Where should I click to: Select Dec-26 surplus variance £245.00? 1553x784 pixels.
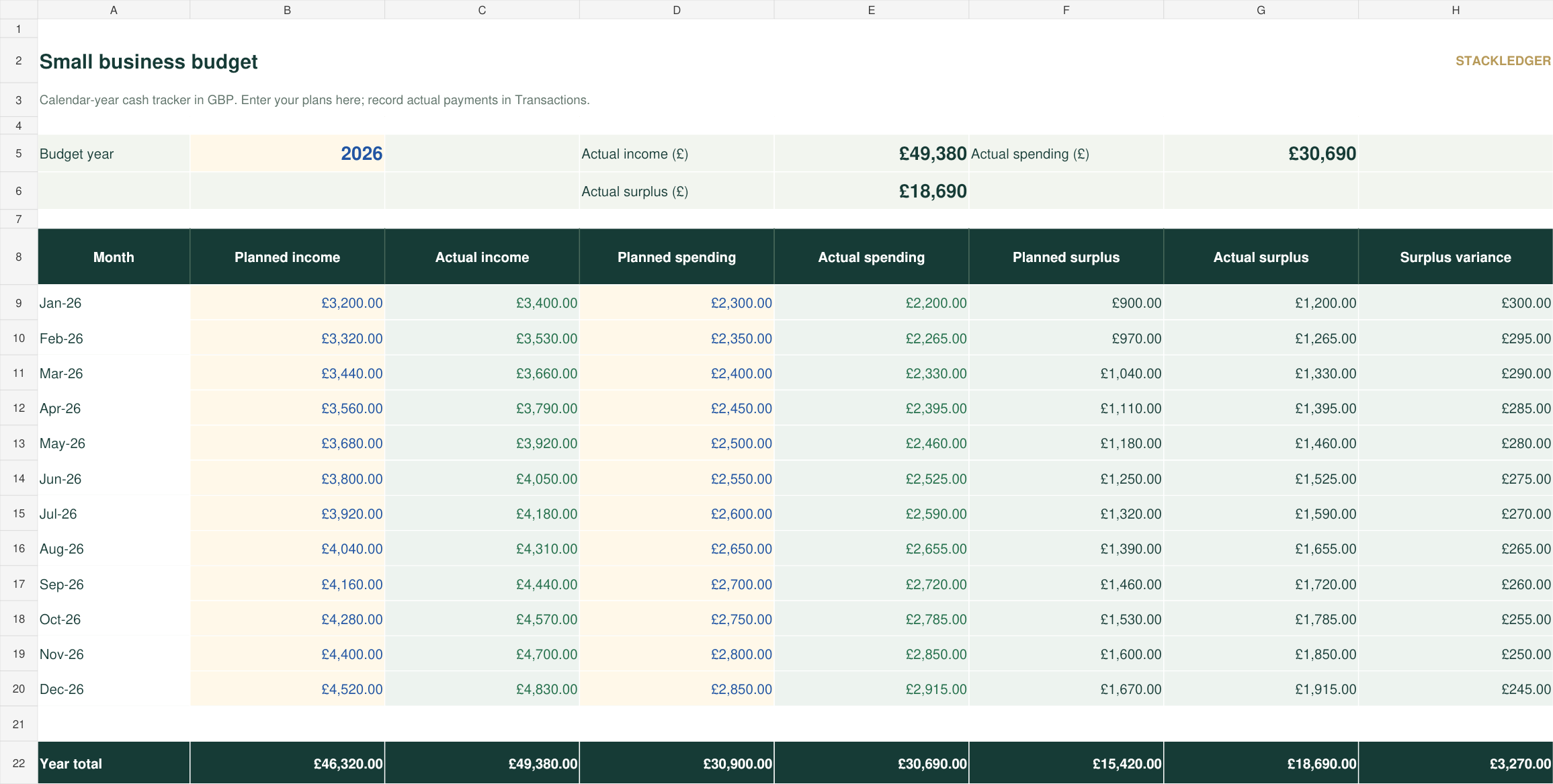(x=1456, y=689)
